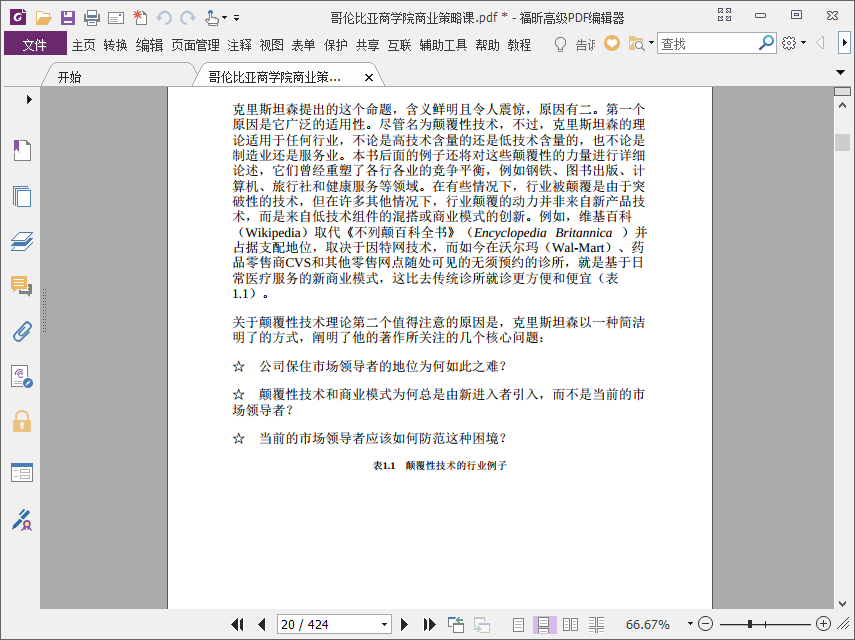The width and height of the screenshot is (855, 640).
Task: Open the 视图 tab
Action: coord(272,45)
